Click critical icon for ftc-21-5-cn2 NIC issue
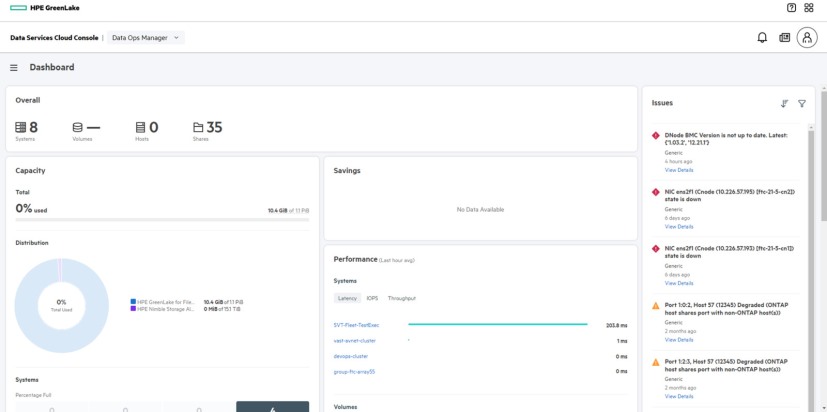 [x=656, y=192]
